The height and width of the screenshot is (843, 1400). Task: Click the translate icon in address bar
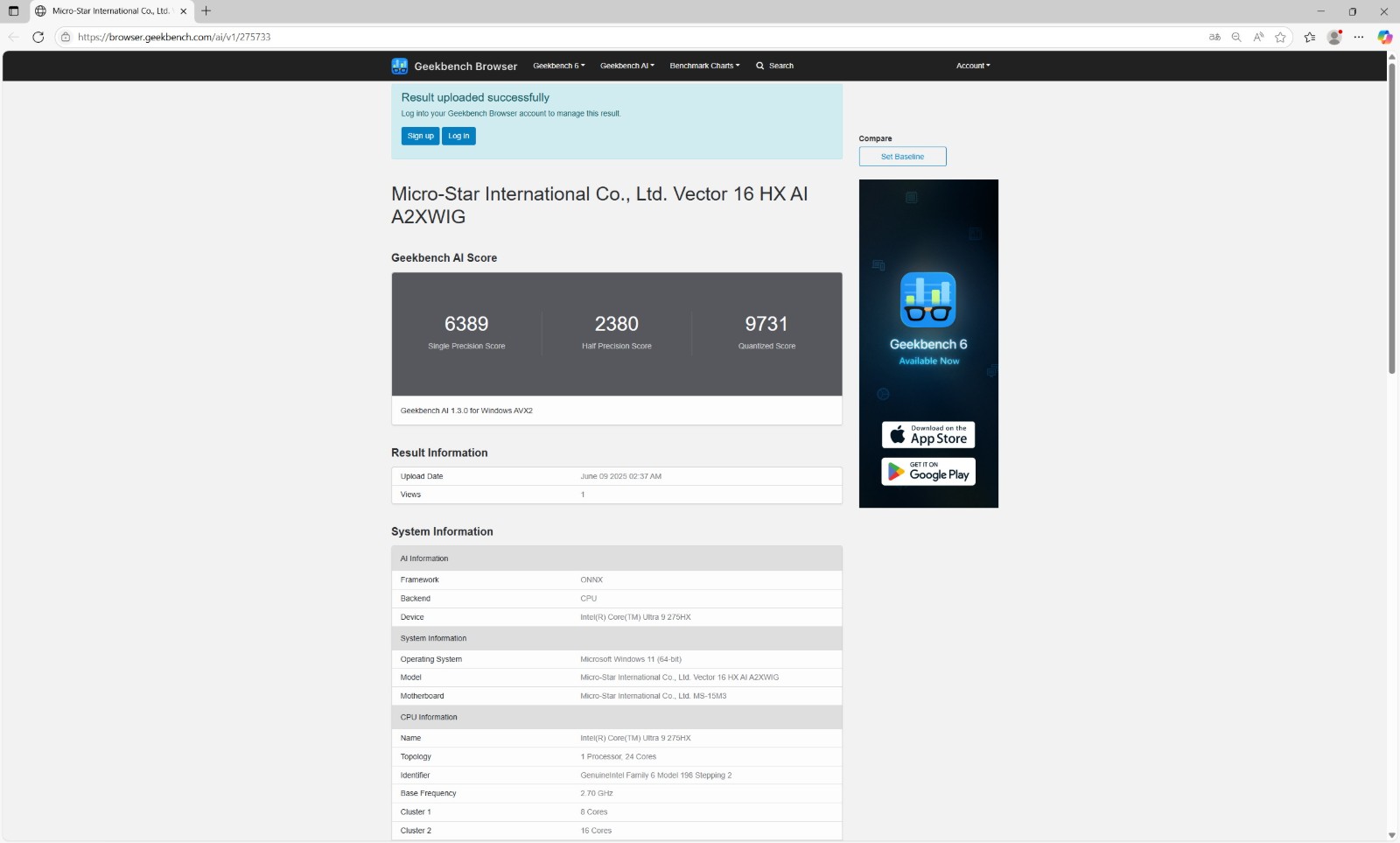click(x=1214, y=37)
